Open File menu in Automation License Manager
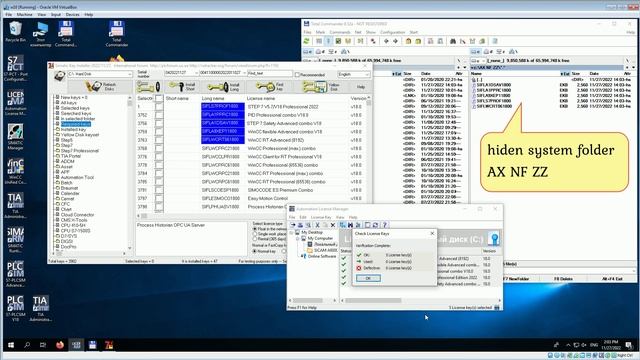The height and width of the screenshot is (360, 640). coord(292,217)
